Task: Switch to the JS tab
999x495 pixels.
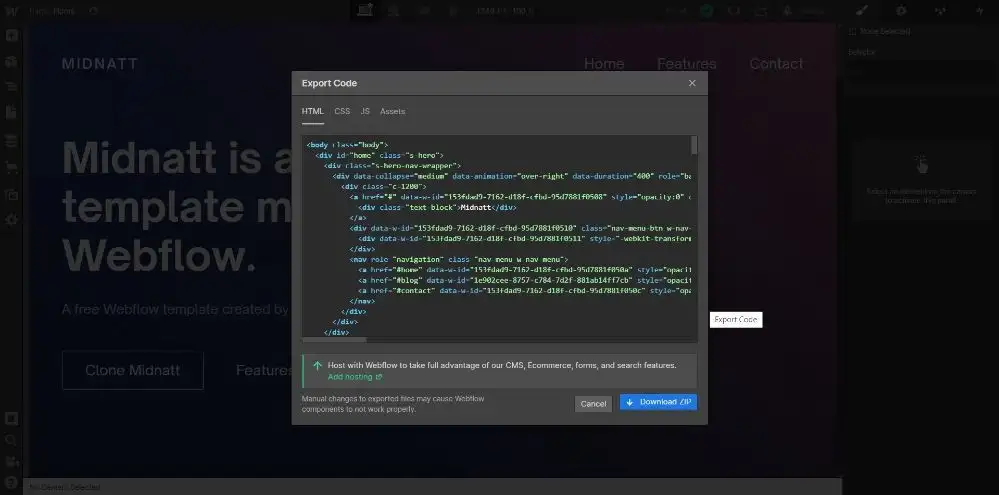Action: click(365, 111)
